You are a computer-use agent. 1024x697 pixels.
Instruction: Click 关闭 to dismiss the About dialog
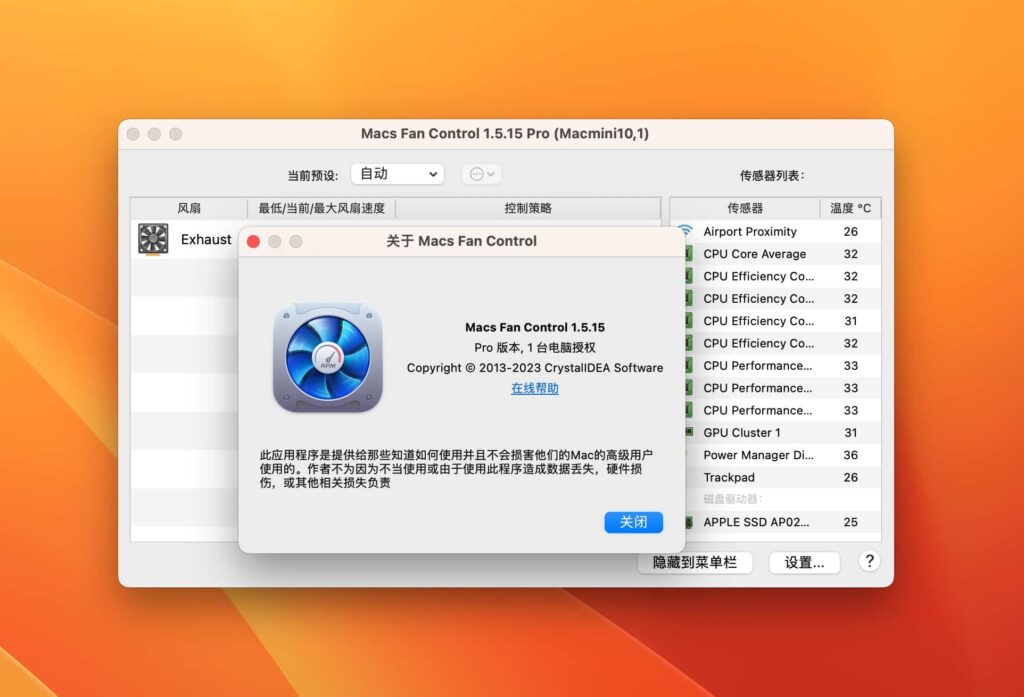(x=633, y=522)
